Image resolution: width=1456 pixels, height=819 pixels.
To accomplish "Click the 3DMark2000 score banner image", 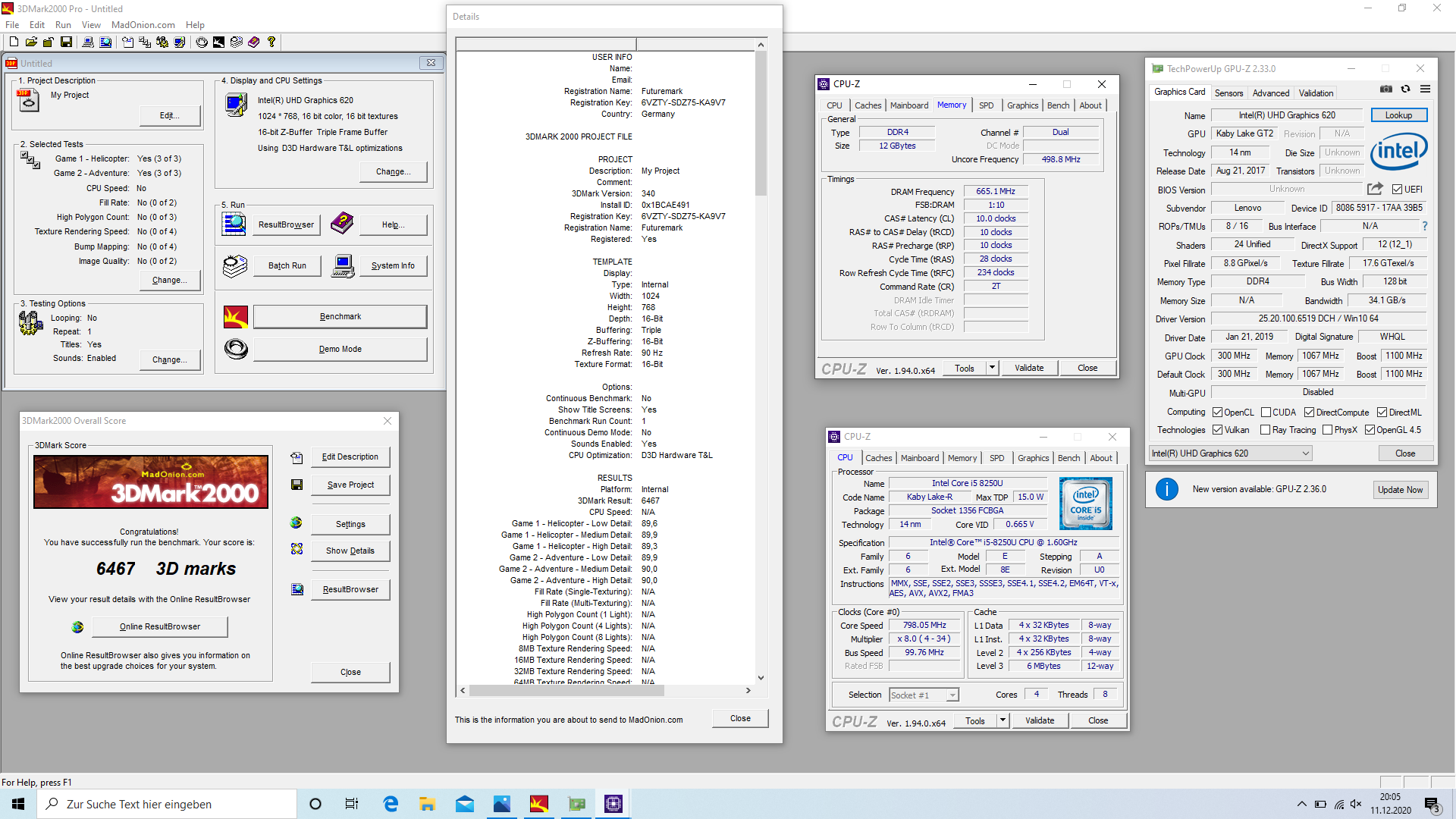I will coord(151,482).
